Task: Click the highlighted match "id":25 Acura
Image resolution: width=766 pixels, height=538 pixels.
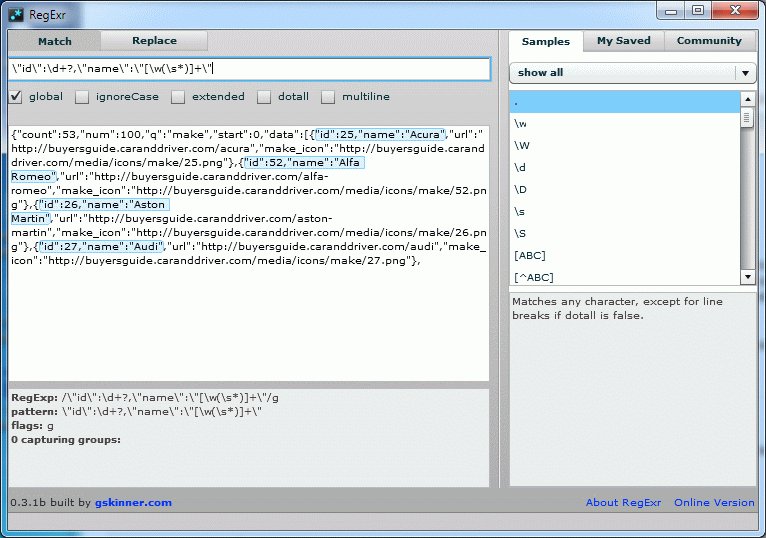Action: tap(381, 134)
